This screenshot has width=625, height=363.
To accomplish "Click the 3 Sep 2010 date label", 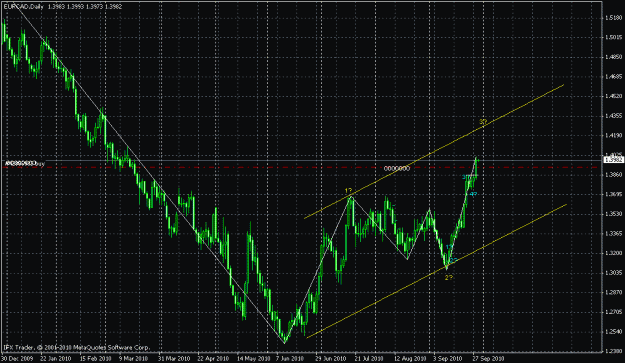I will click(x=447, y=358).
